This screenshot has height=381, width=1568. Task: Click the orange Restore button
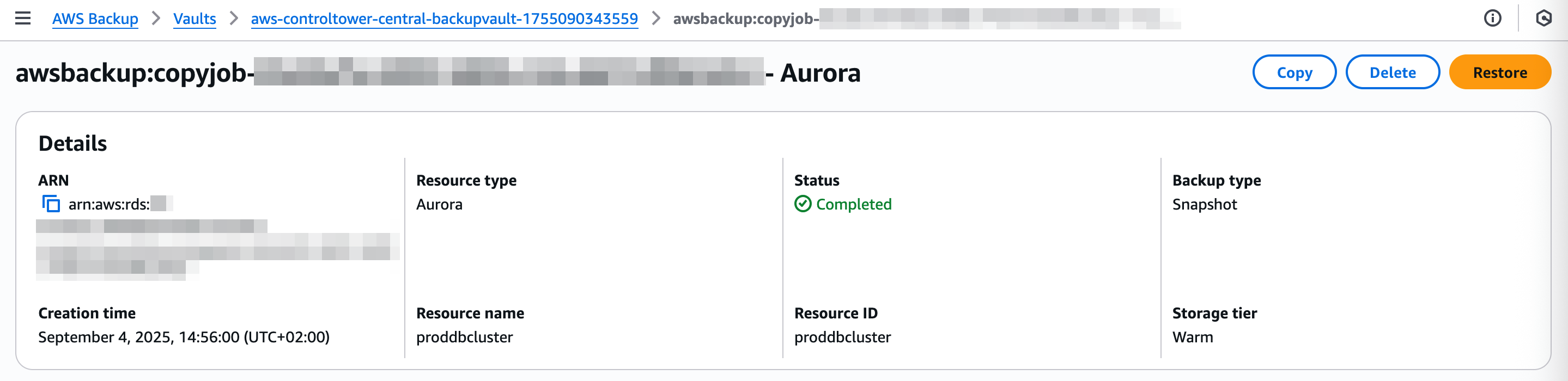point(1500,72)
